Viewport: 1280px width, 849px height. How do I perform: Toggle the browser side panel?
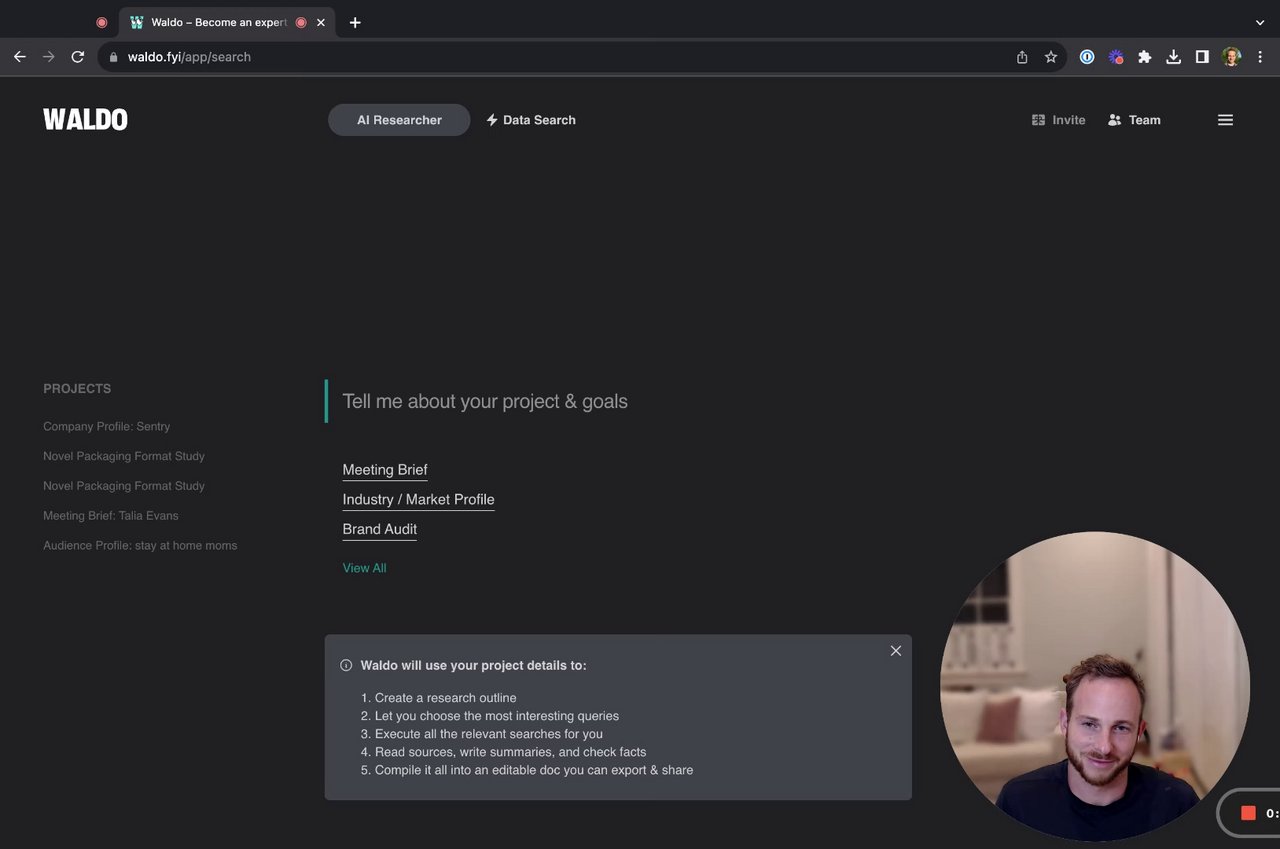[1202, 57]
